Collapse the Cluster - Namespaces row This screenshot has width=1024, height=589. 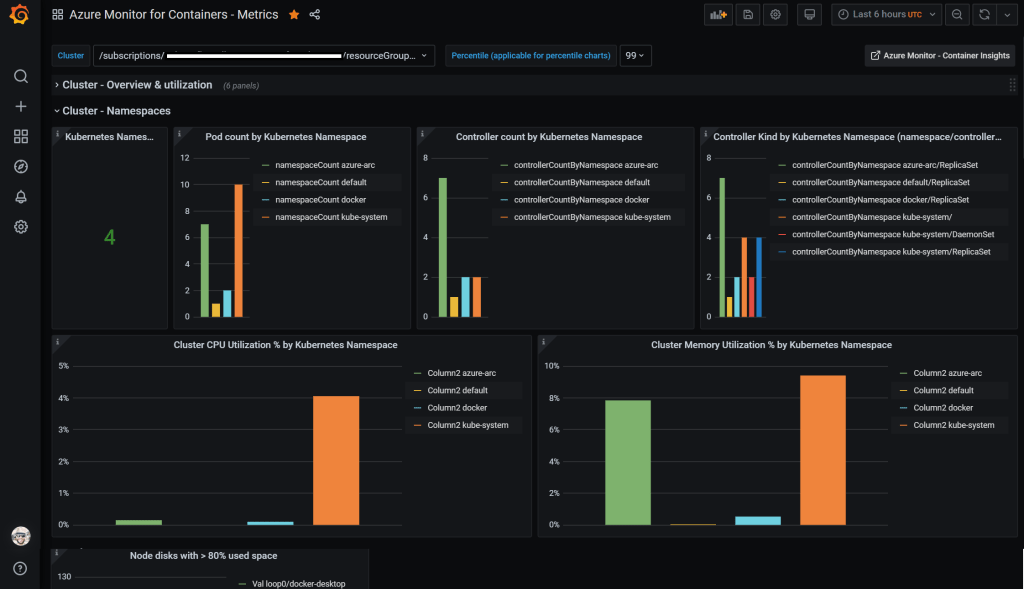116,111
